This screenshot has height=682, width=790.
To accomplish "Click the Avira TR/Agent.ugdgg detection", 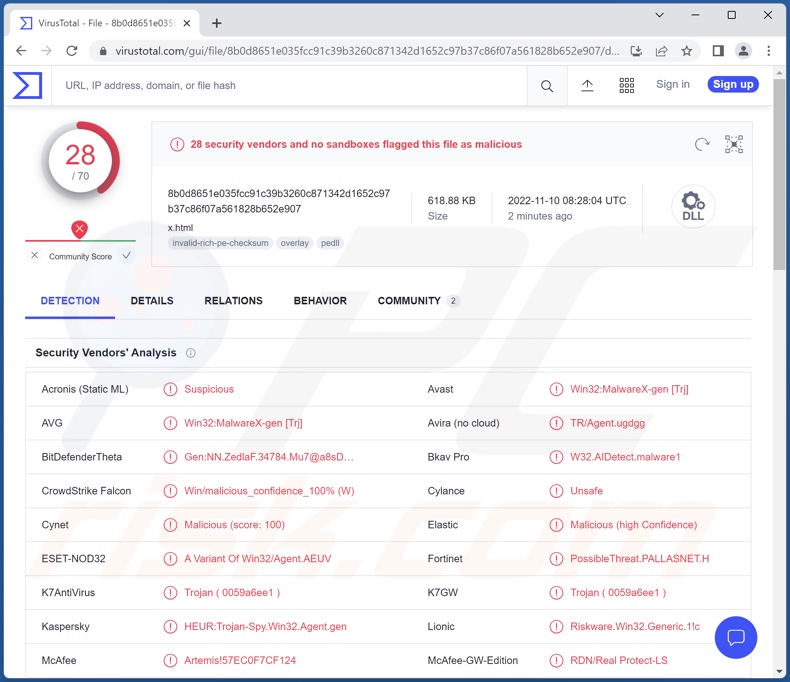I will tap(607, 423).
